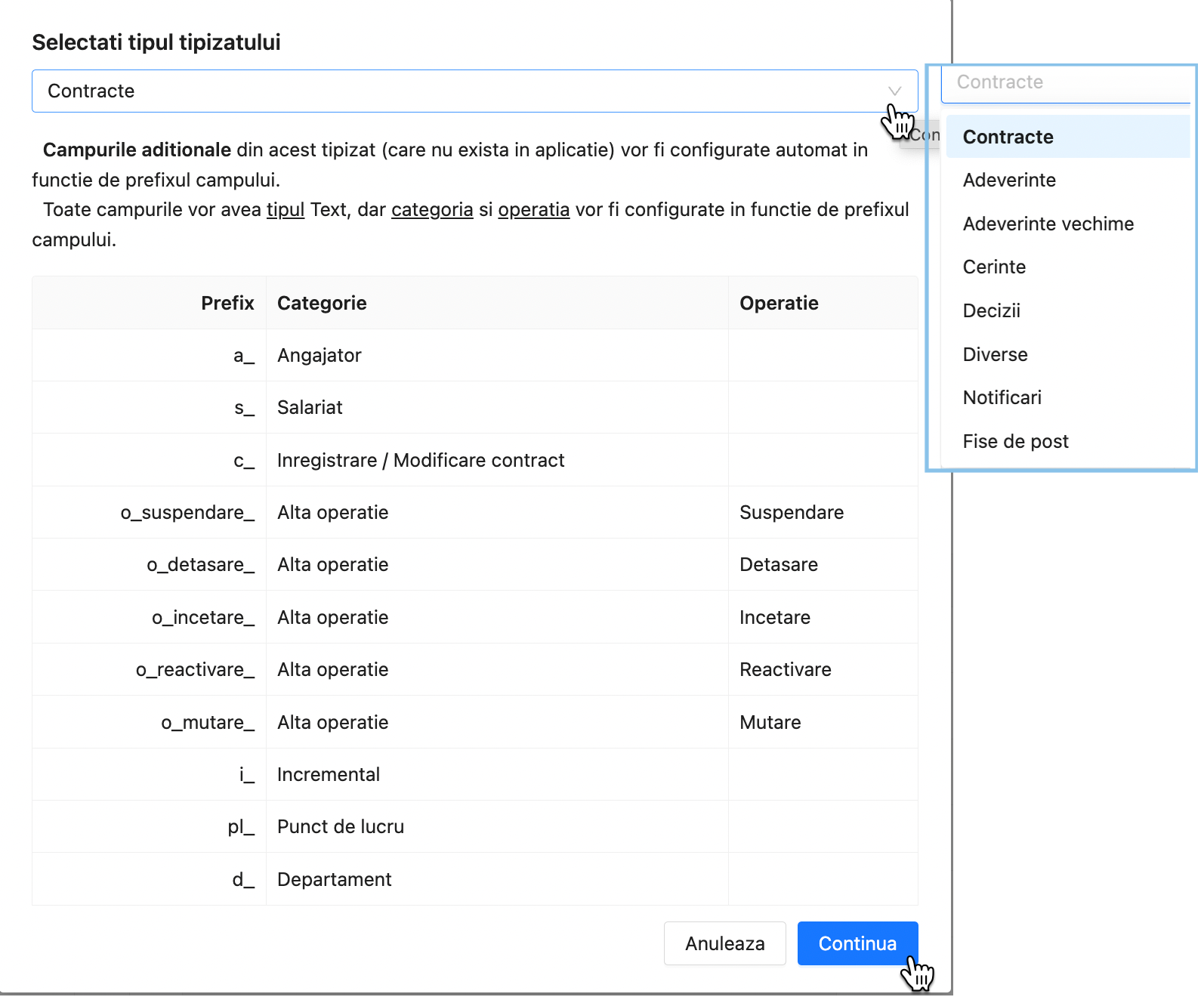1204x997 pixels.
Task: Select the o_reactivare_ prefix cell
Action: pos(150,669)
